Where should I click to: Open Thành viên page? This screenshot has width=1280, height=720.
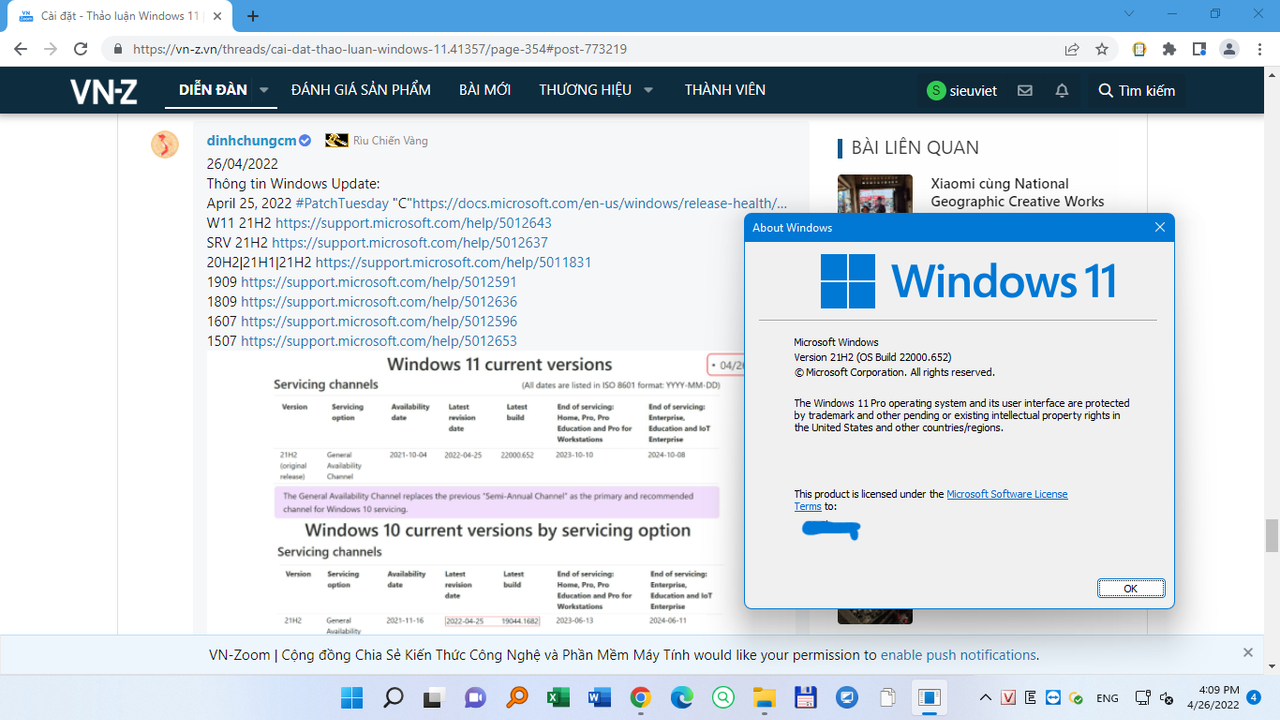pos(725,90)
